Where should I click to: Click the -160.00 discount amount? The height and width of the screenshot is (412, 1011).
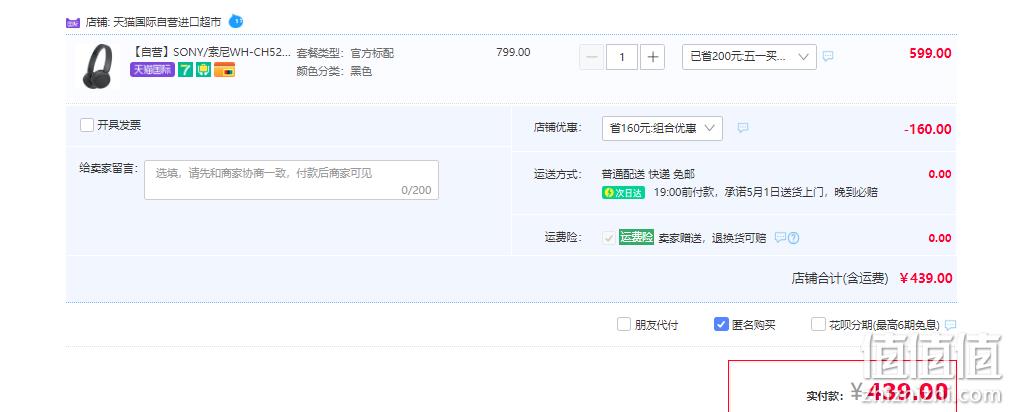click(x=928, y=129)
